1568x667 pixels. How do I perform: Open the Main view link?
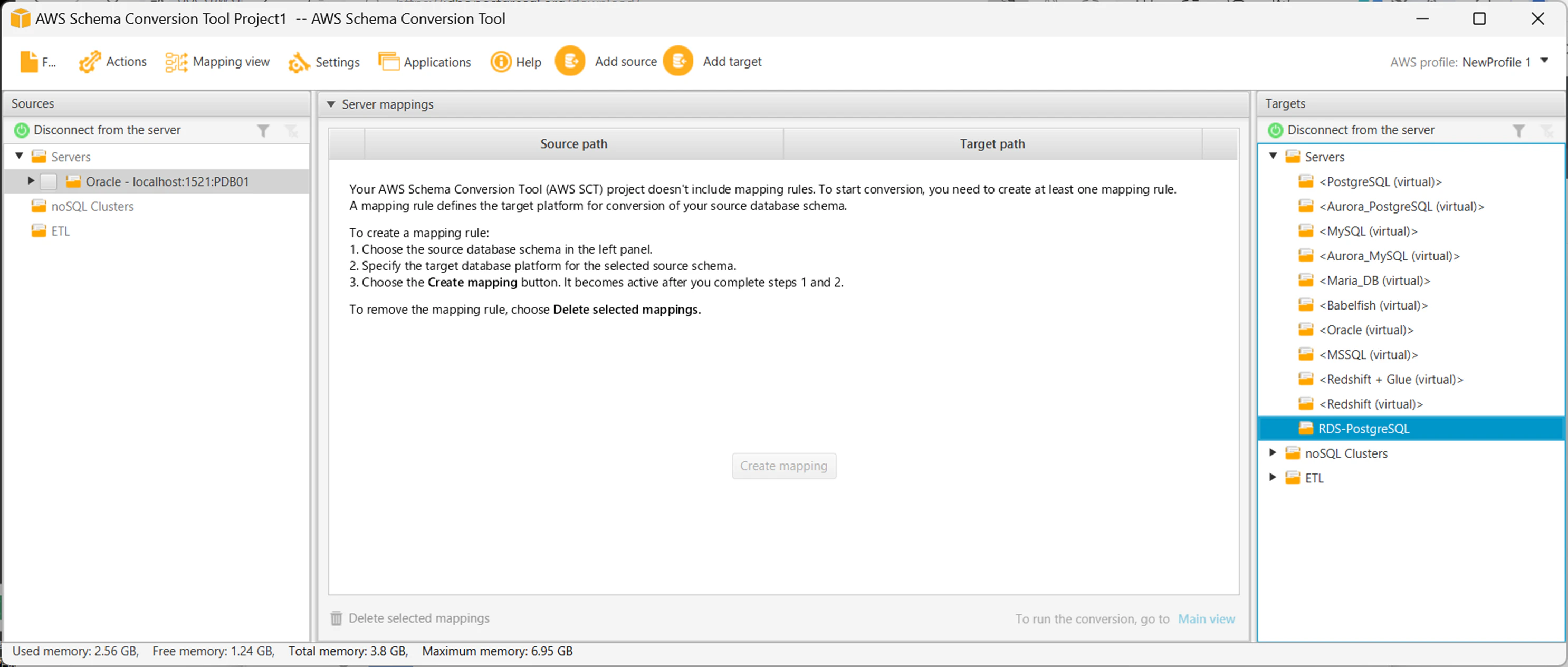pyautogui.click(x=1206, y=618)
